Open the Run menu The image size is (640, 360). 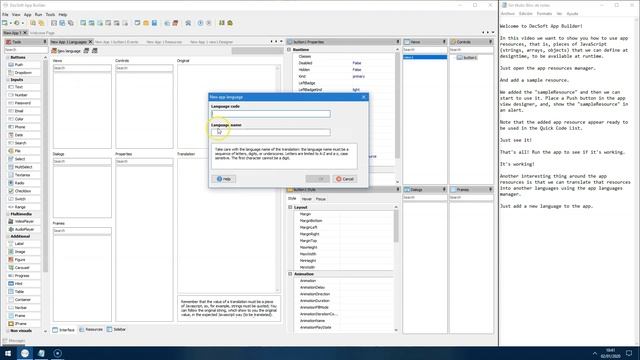click(x=38, y=14)
